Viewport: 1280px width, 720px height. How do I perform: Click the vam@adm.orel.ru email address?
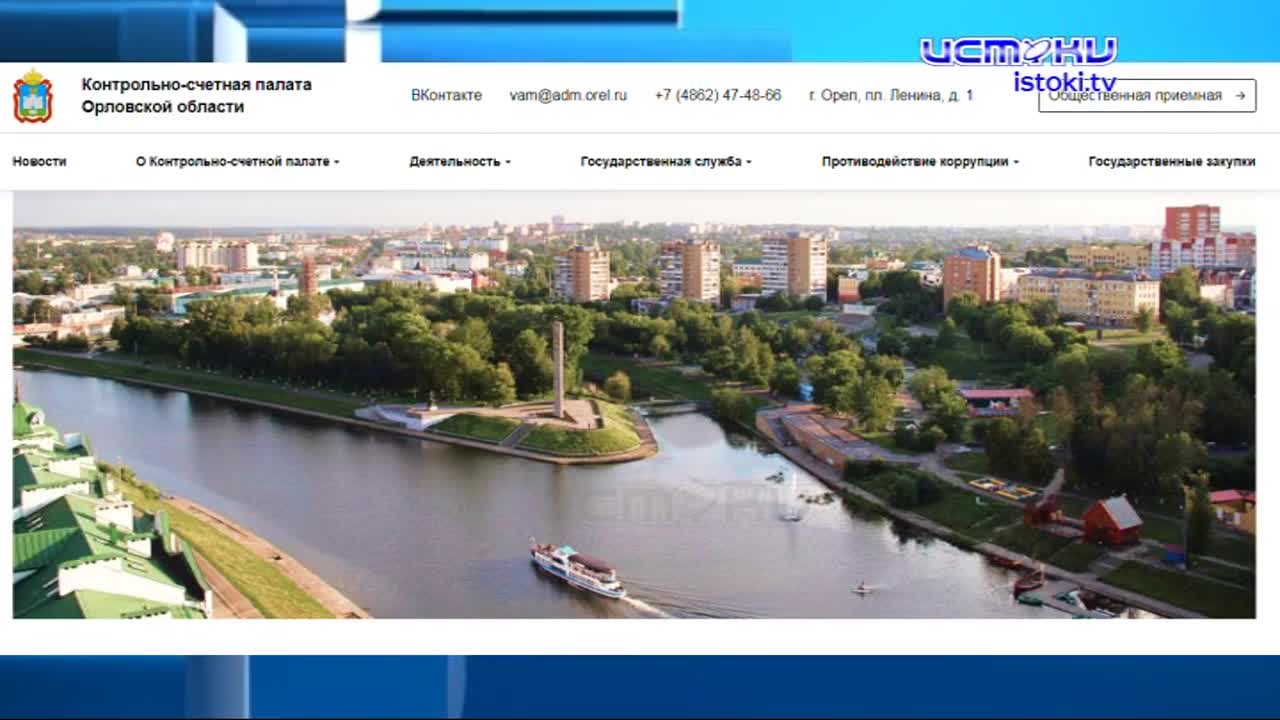point(570,95)
